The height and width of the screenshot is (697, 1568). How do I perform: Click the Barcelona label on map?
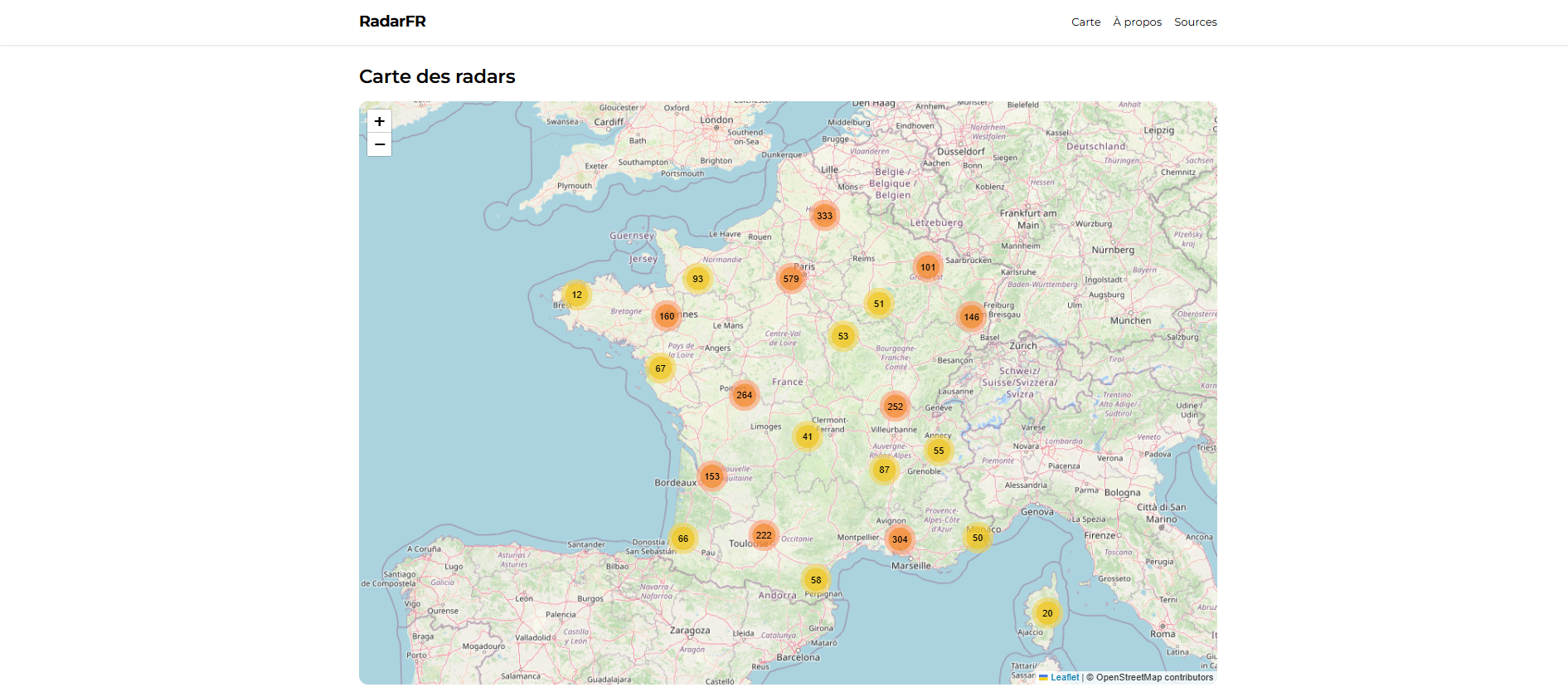798,657
